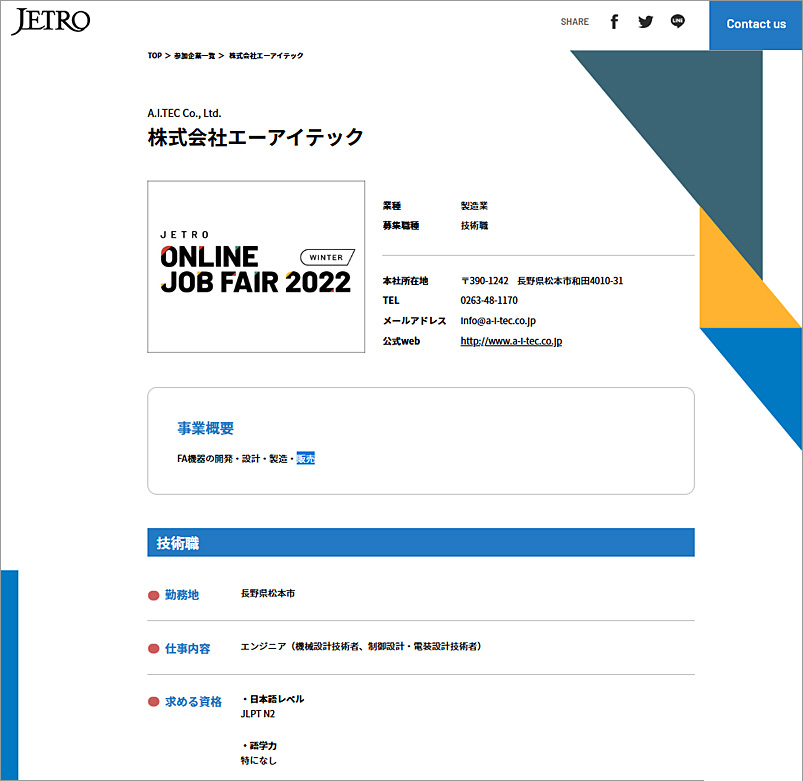Click the エンジニア job description text
Viewport: 803px width, 781px height.
click(362, 646)
